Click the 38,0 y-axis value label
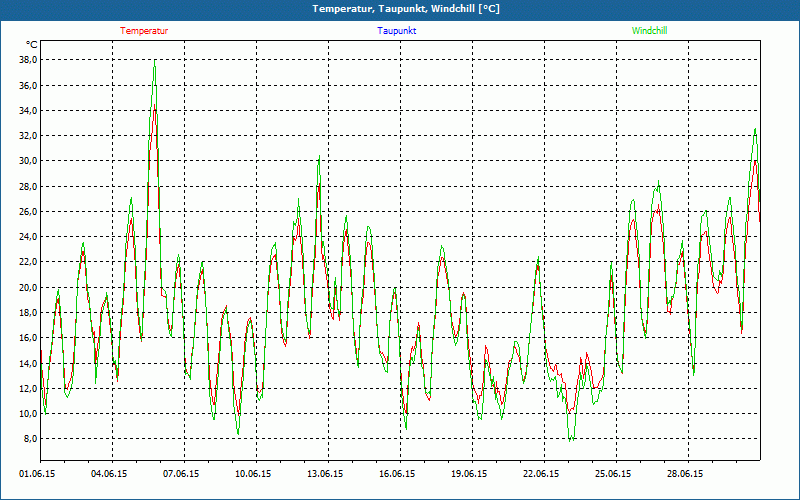This screenshot has height=500, width=800. pos(27,60)
